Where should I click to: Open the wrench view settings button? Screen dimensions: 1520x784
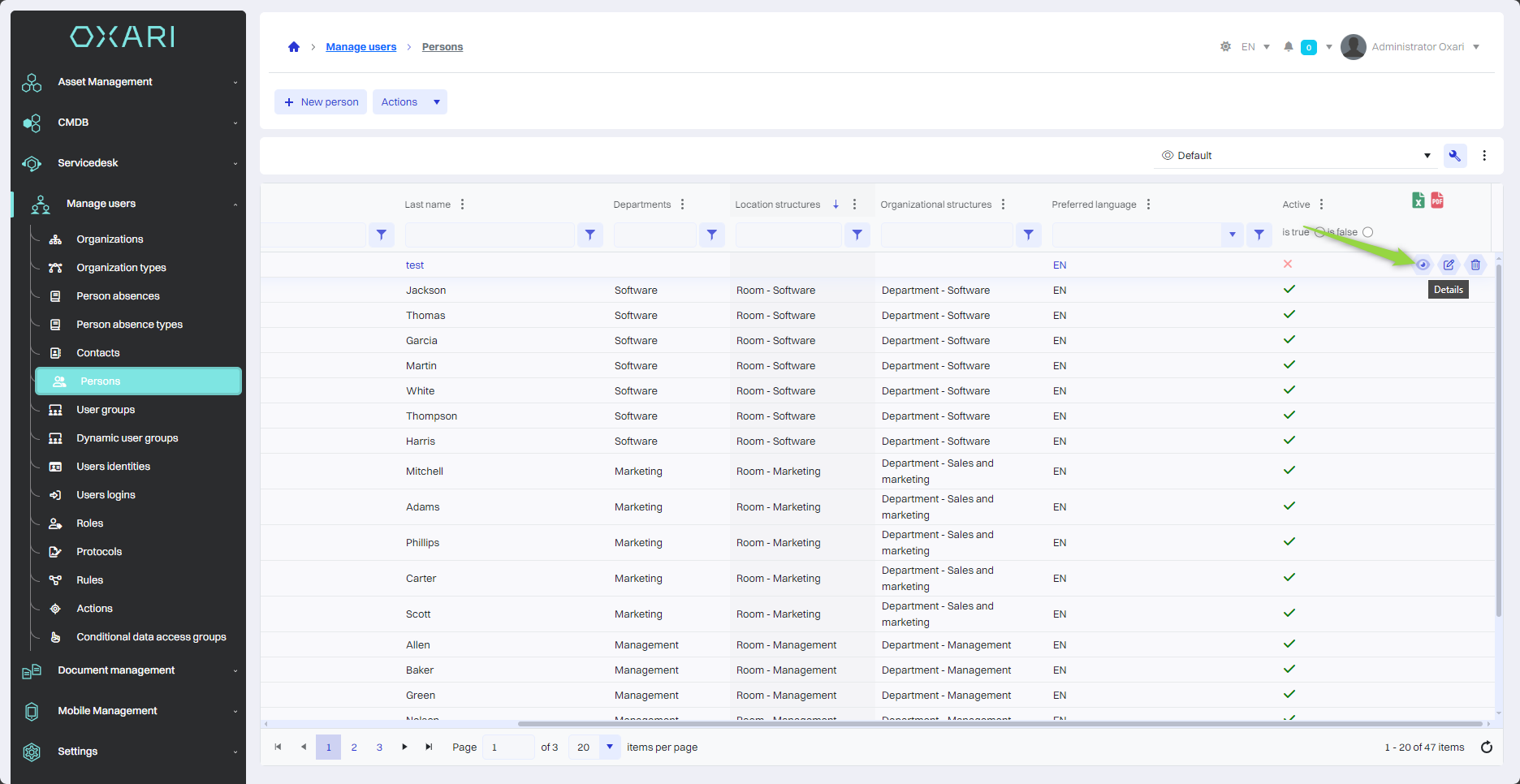[x=1454, y=156]
